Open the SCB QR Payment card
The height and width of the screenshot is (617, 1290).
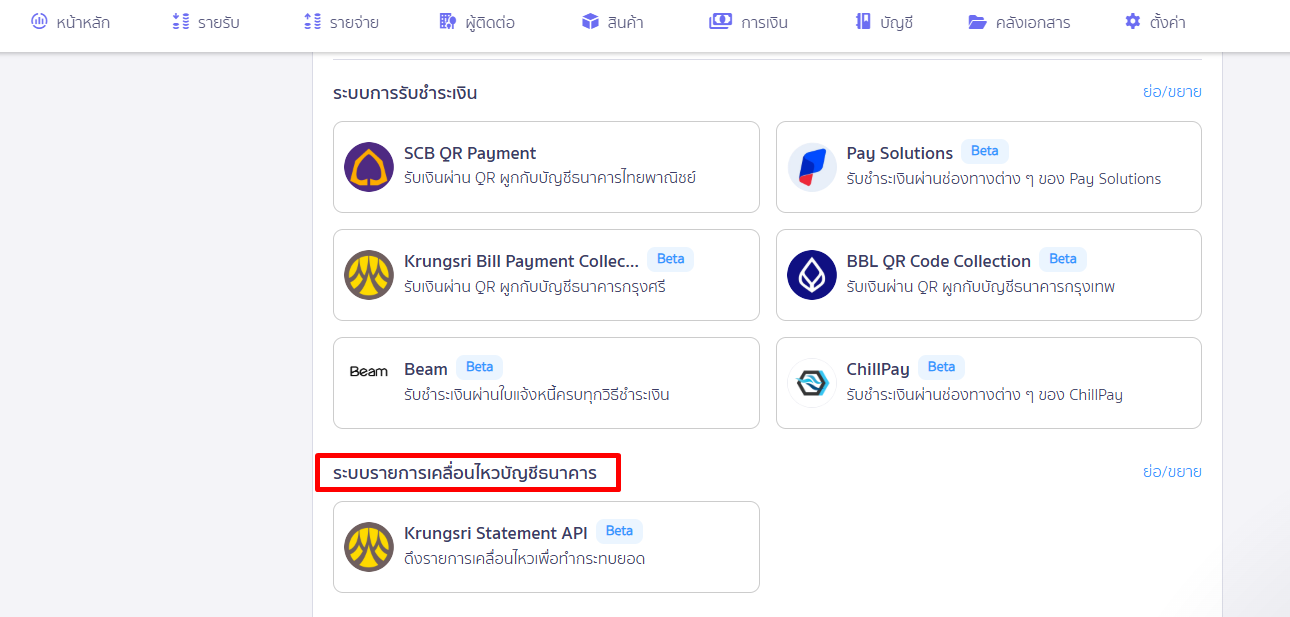546,167
